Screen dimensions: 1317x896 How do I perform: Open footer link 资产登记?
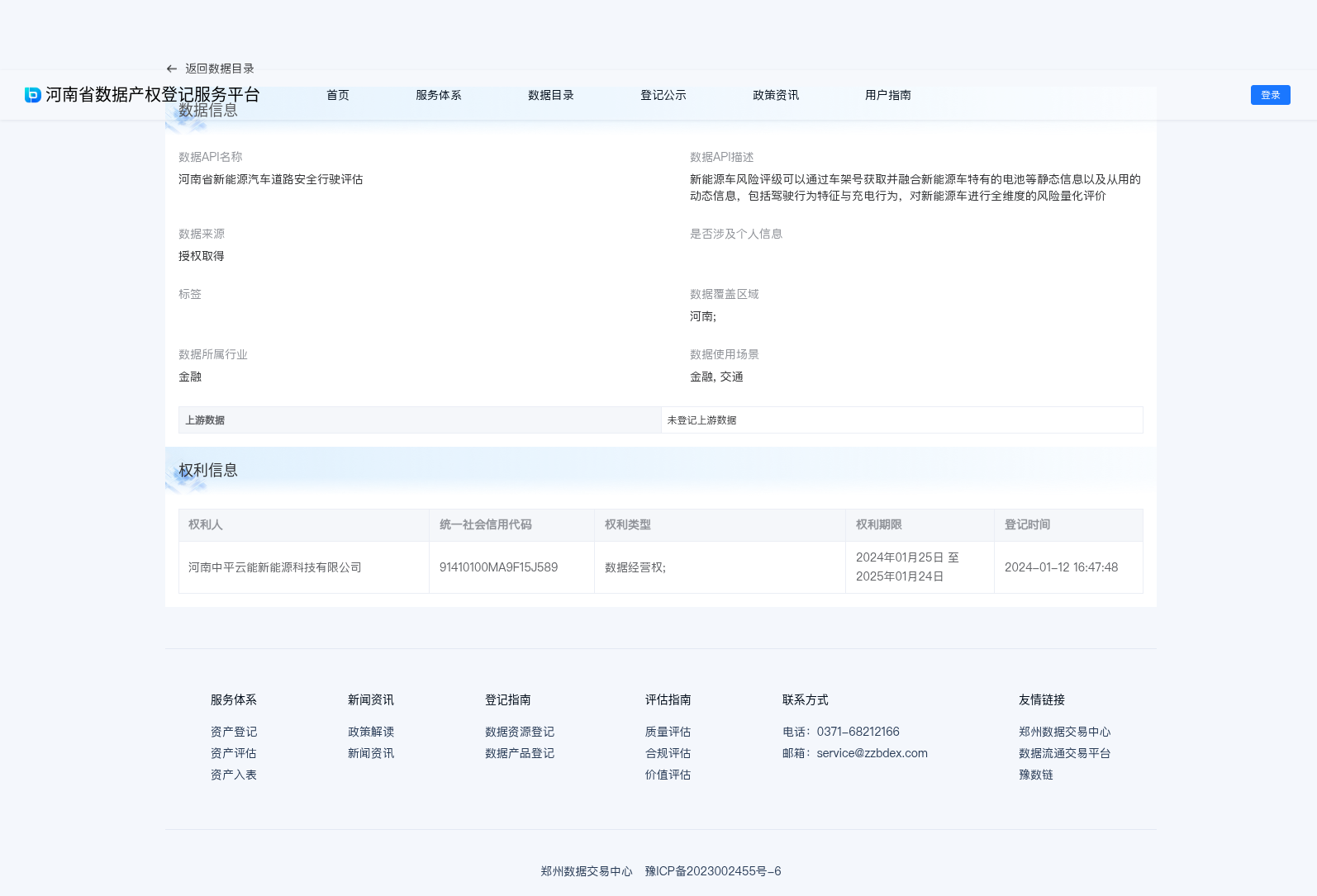[x=234, y=732]
